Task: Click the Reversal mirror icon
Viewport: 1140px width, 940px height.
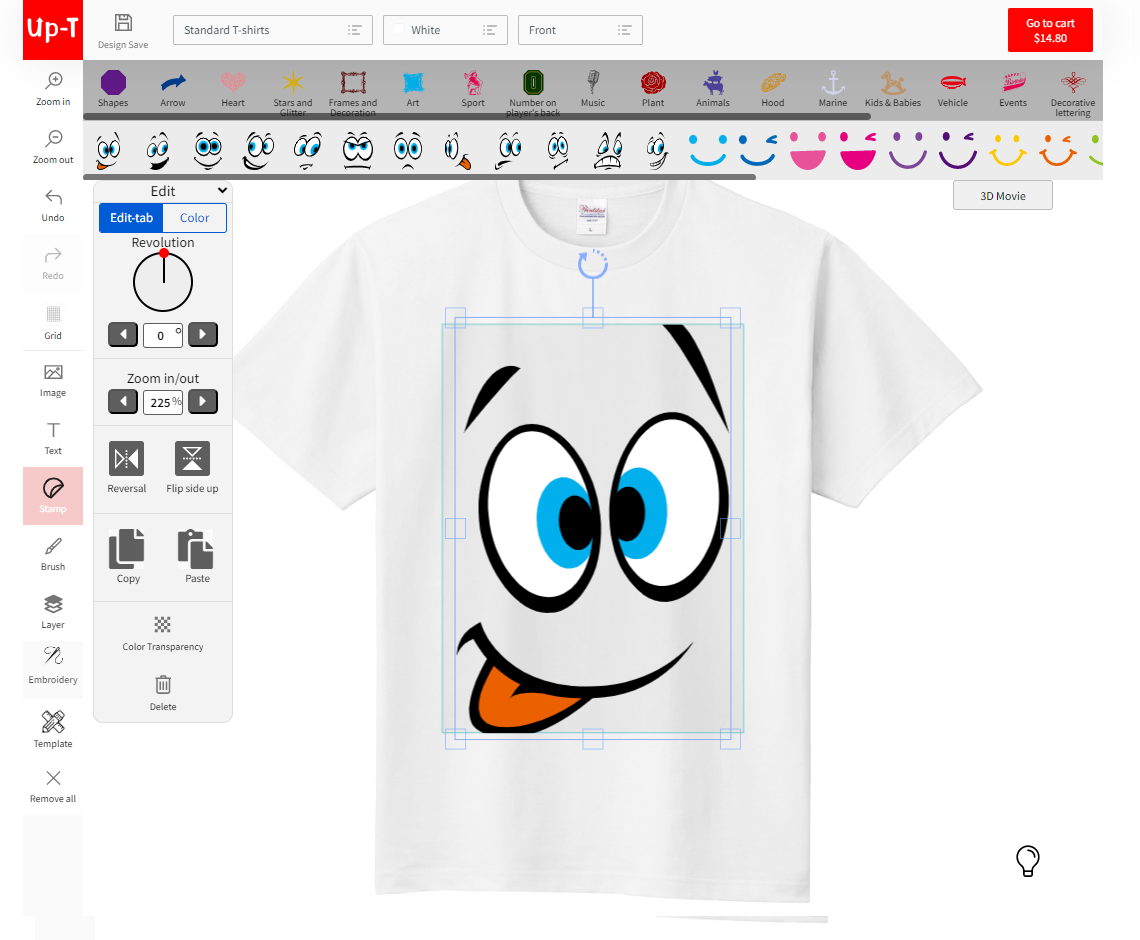Action: 126,460
